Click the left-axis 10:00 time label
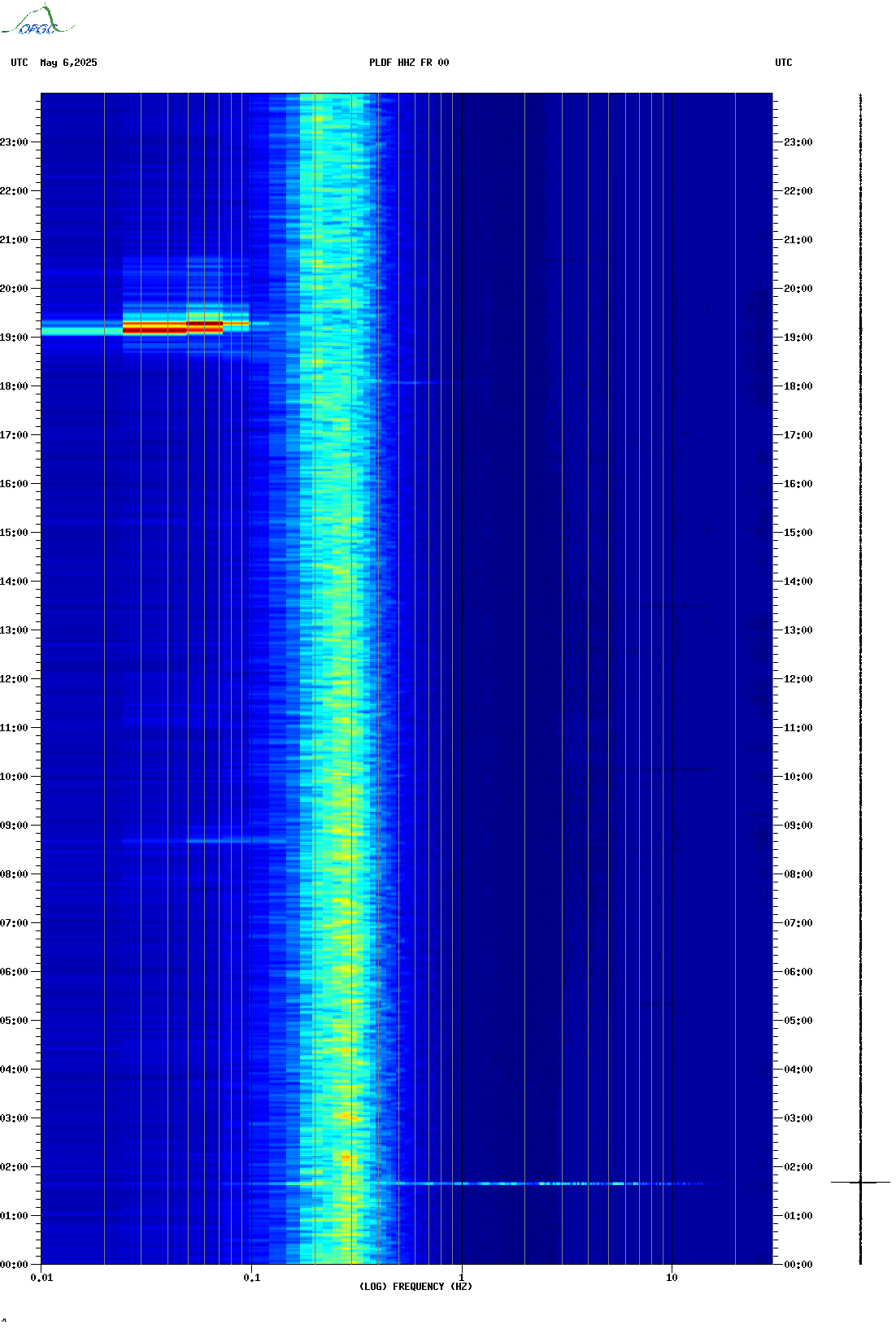Image resolution: width=896 pixels, height=1329 pixels. (x=14, y=777)
